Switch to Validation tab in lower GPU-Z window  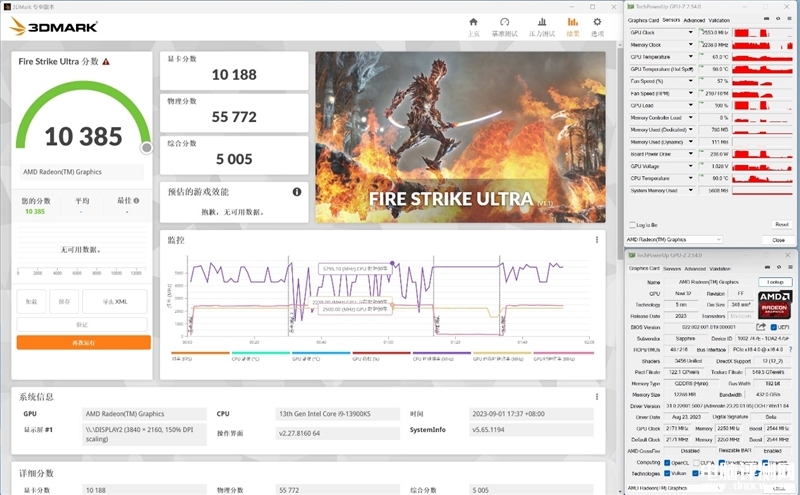(x=720, y=268)
